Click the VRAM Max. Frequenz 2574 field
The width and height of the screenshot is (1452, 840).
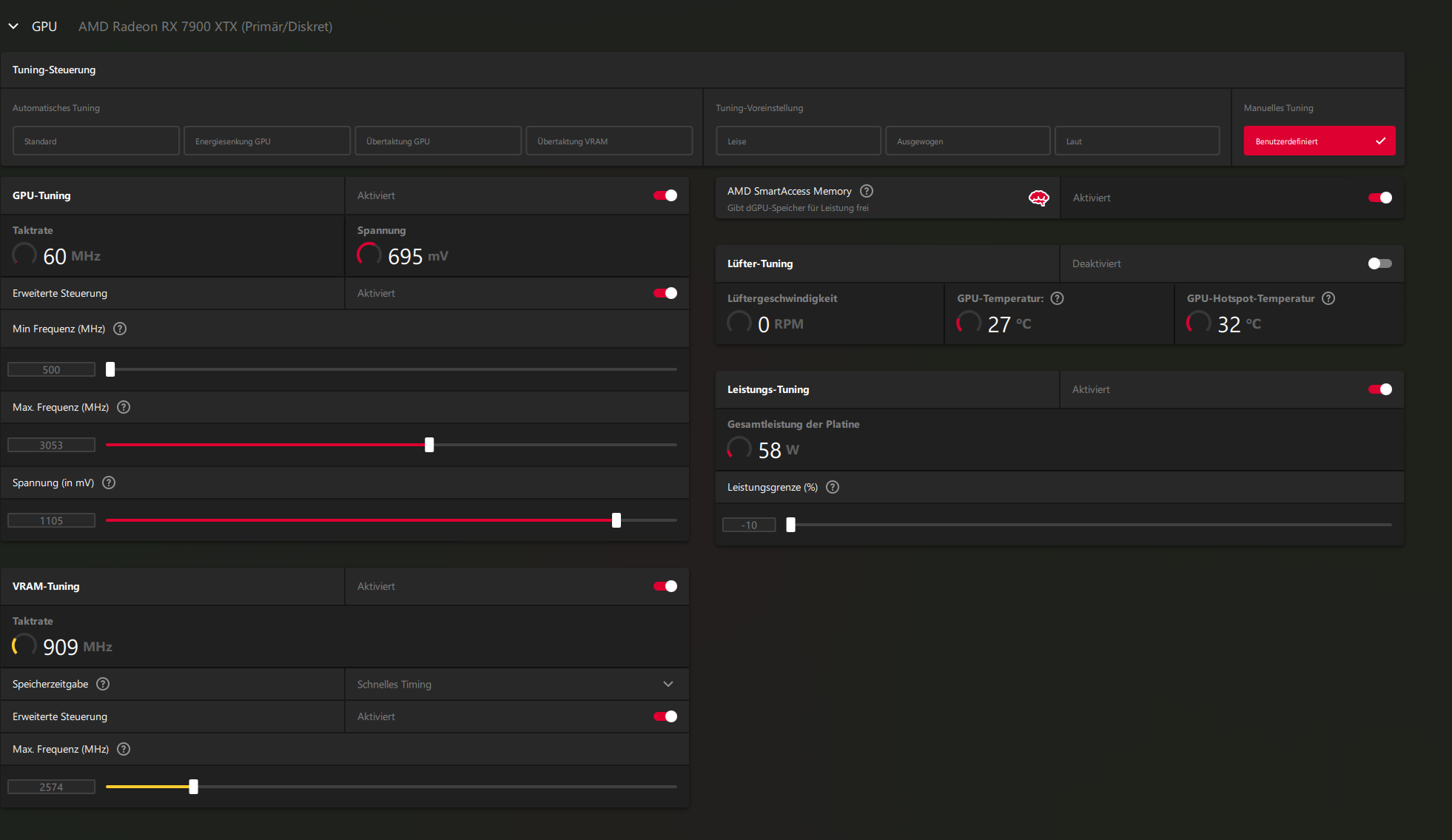[51, 787]
